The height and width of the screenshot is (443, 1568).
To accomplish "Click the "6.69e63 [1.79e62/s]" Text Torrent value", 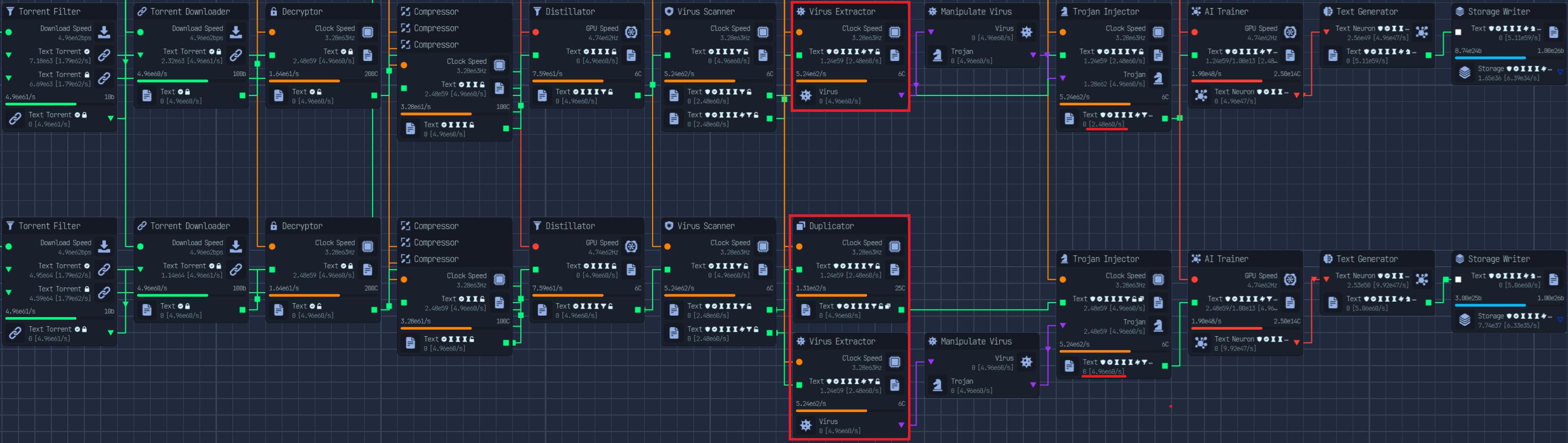I will [60, 84].
